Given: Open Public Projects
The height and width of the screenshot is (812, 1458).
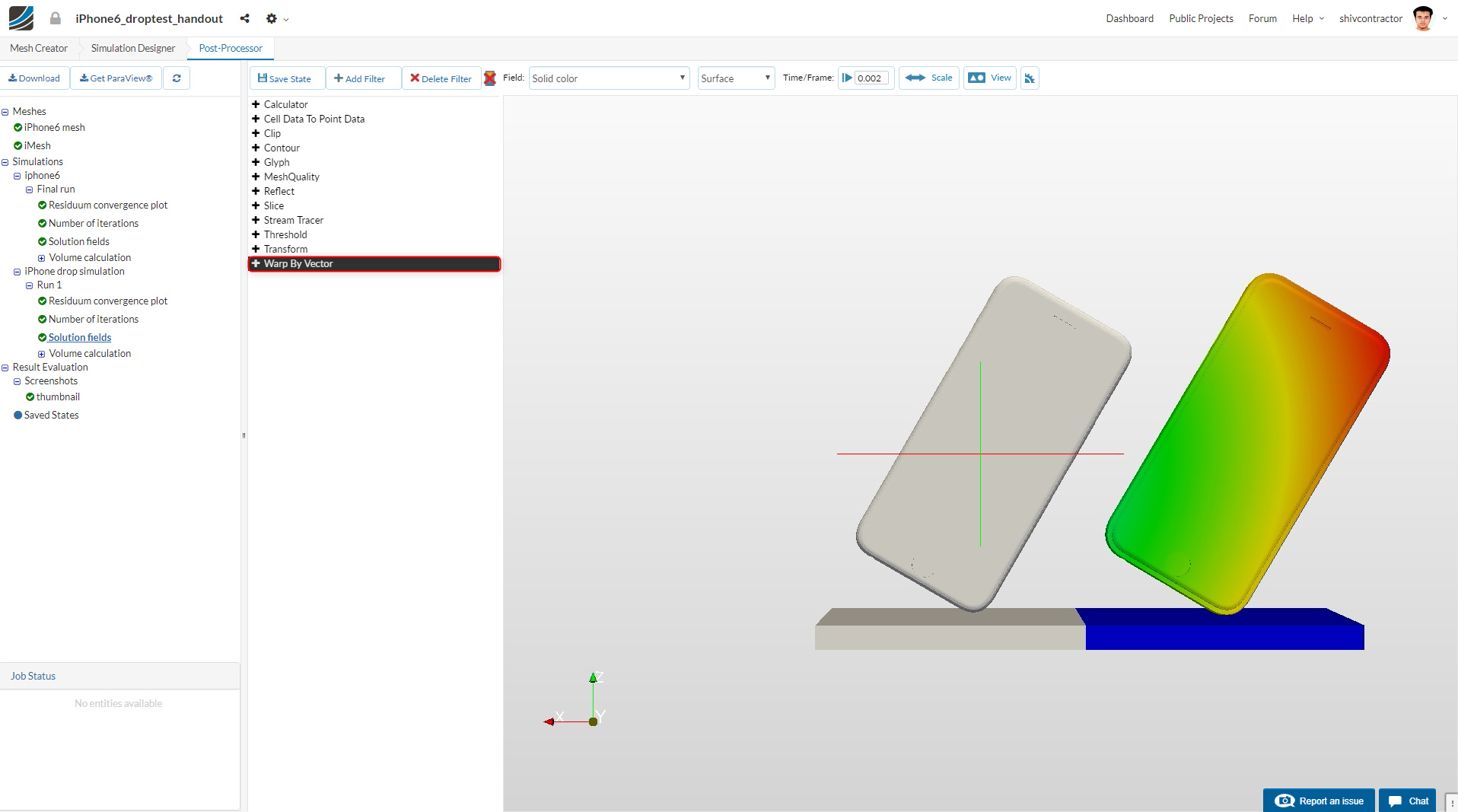Looking at the screenshot, I should tap(1201, 18).
